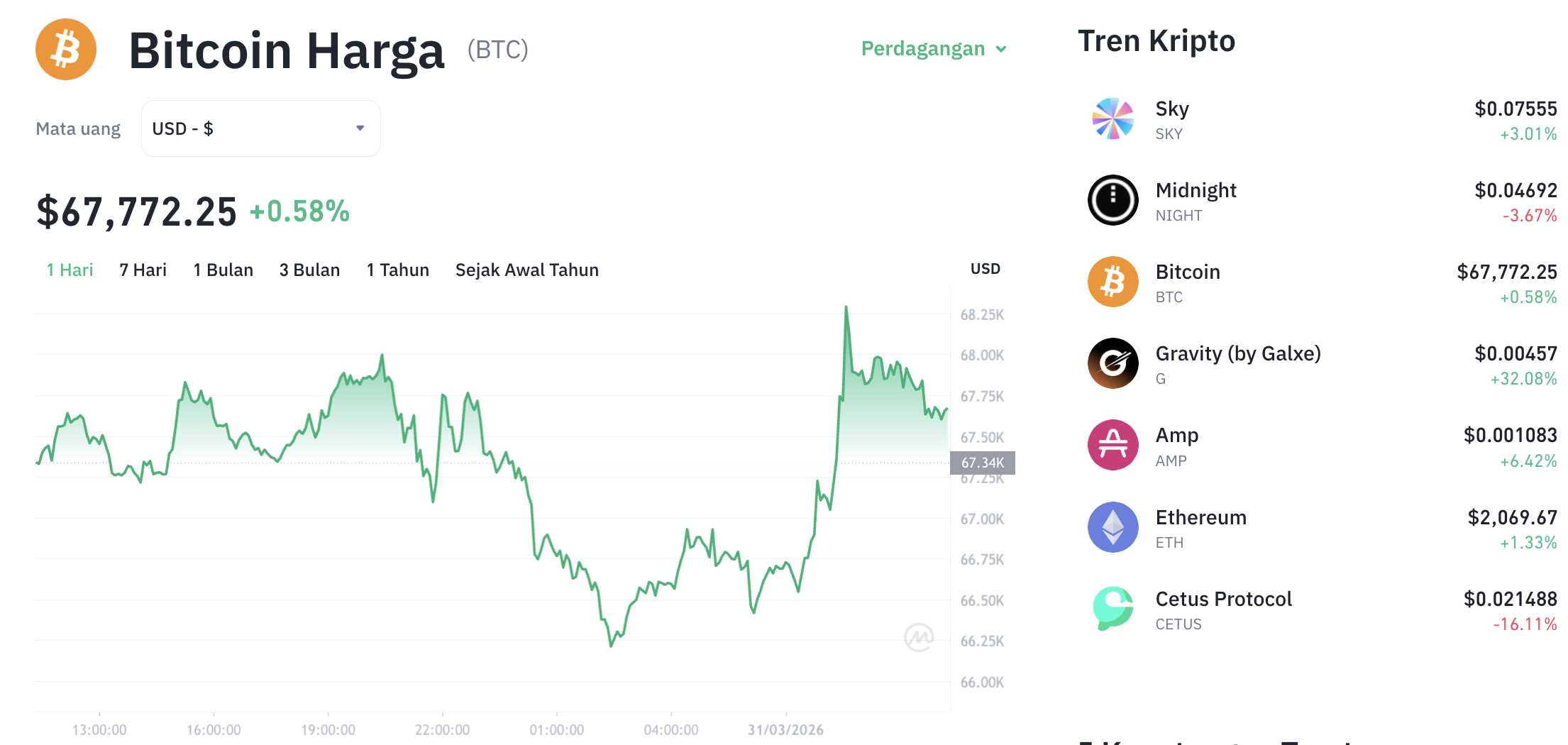
Task: Select the Gravity (by Galxe) token icon
Action: tap(1112, 363)
